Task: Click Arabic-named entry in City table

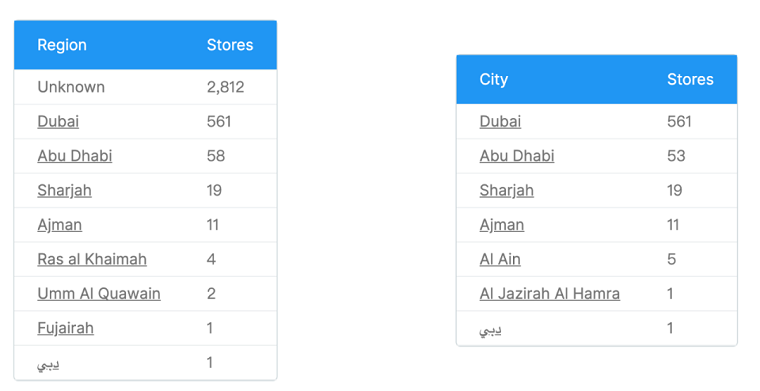Action: click(x=491, y=329)
